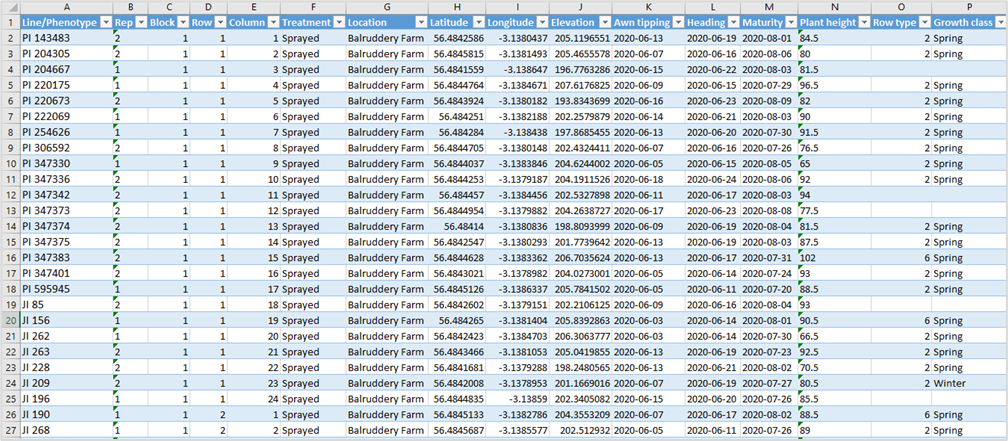
Task: Click the Longitude header cell
Action: click(510, 22)
